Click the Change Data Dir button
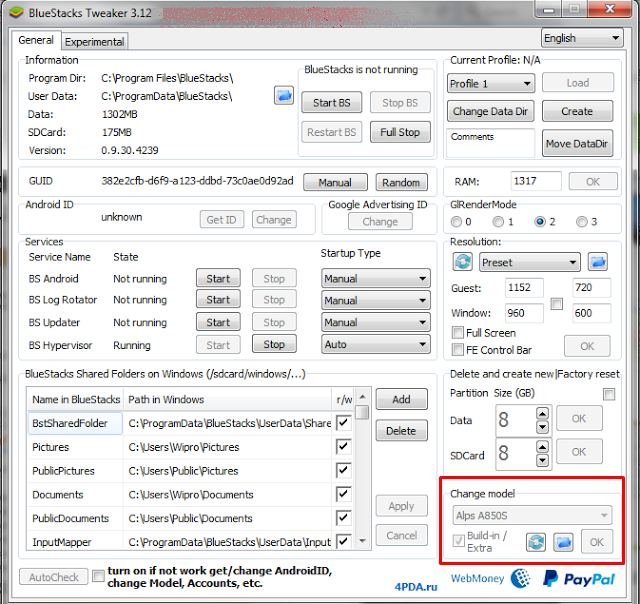640x604 pixels. (491, 111)
